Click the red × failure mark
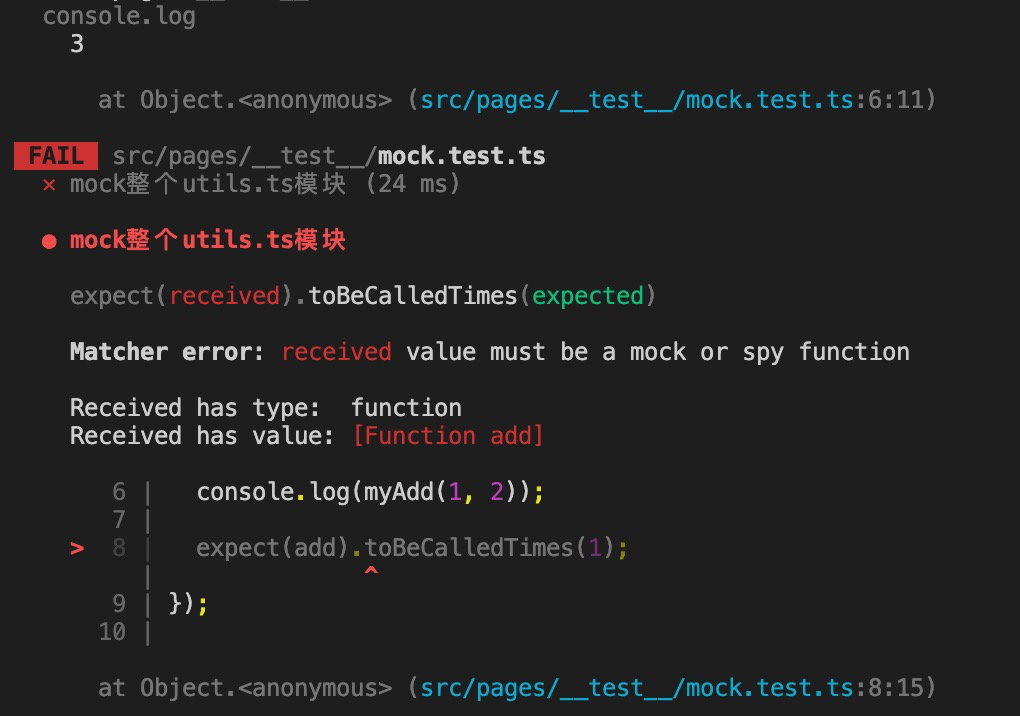1020x716 pixels. 49,185
